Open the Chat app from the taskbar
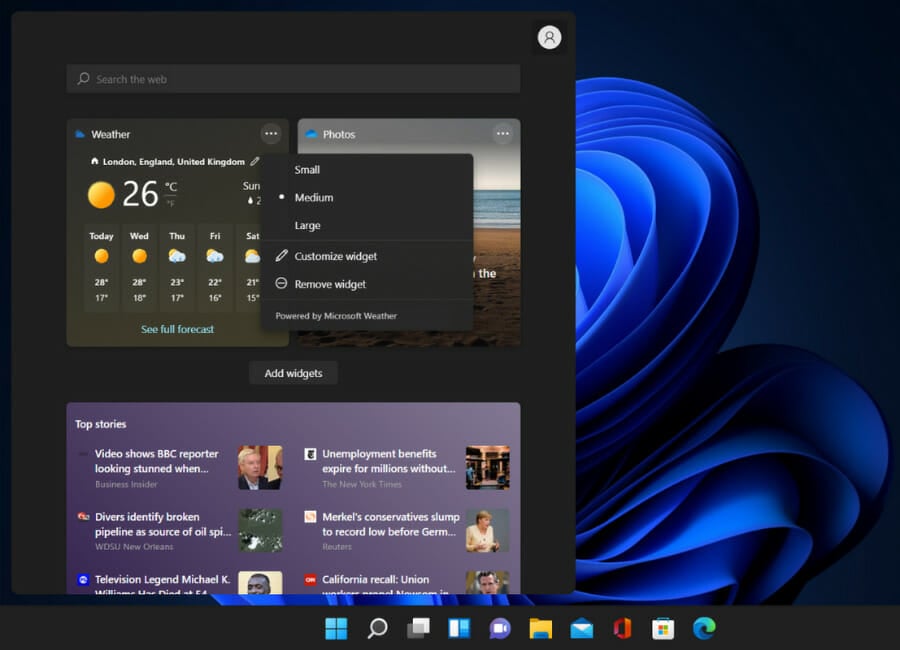The height and width of the screenshot is (650, 900). [499, 628]
